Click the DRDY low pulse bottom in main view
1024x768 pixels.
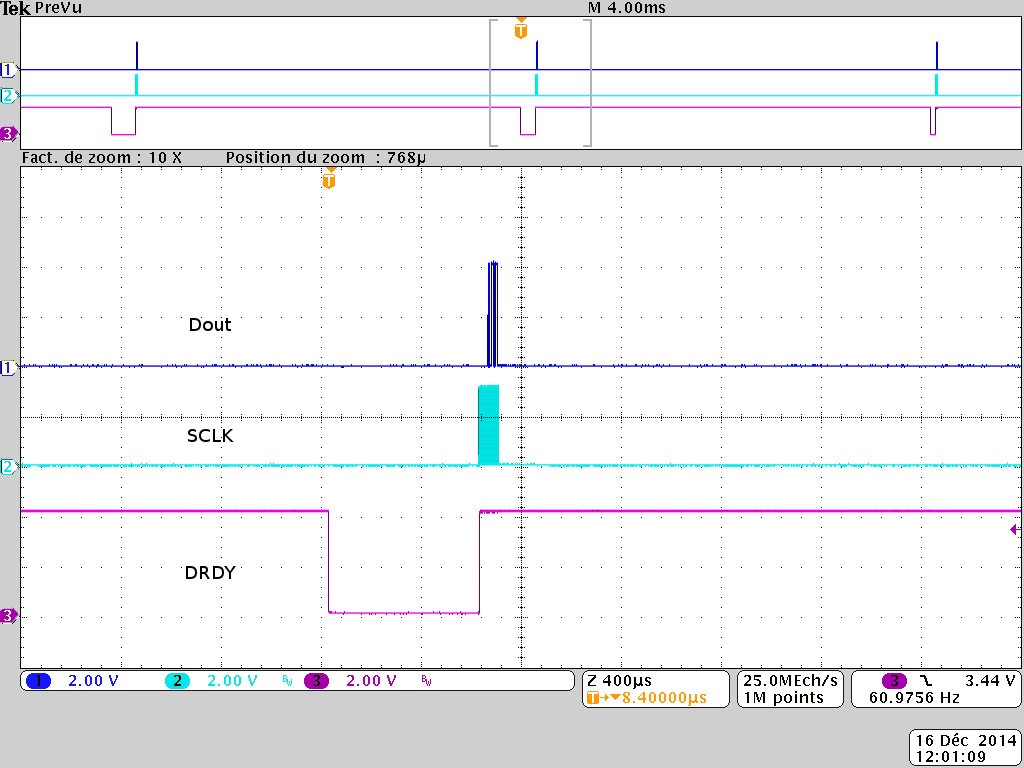tap(404, 613)
